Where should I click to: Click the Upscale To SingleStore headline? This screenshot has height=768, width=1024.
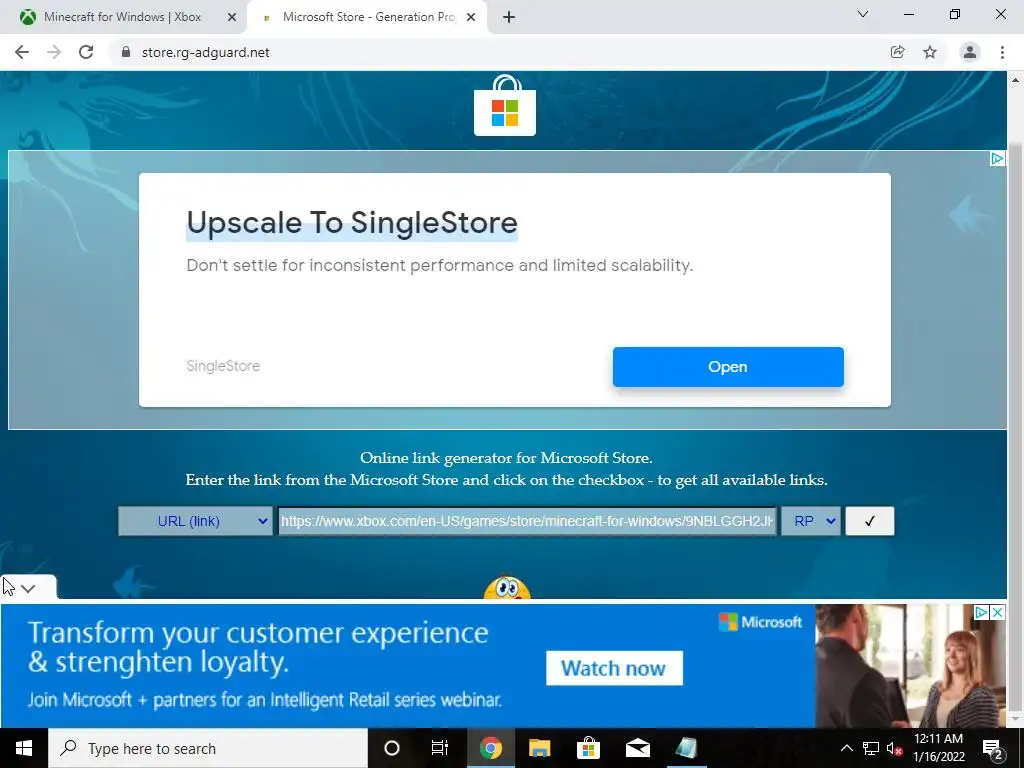click(x=352, y=223)
